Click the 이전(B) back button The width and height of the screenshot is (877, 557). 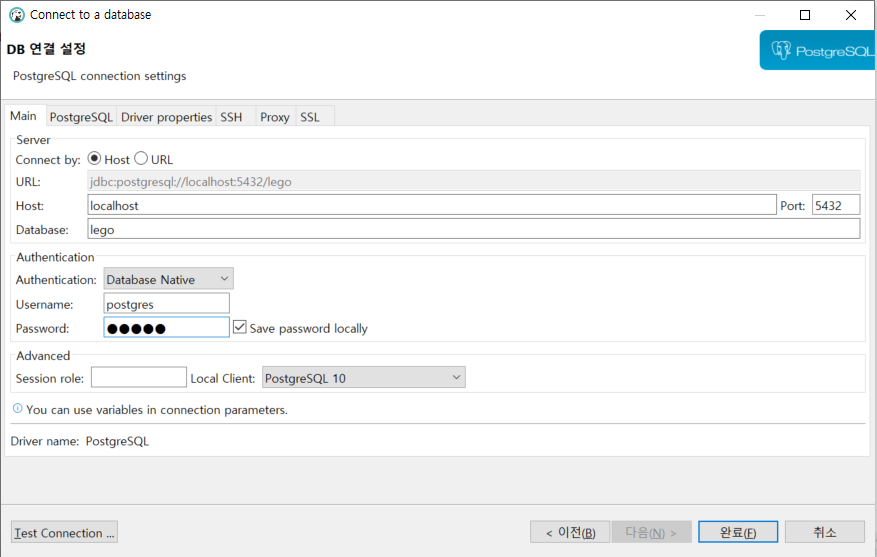click(570, 532)
